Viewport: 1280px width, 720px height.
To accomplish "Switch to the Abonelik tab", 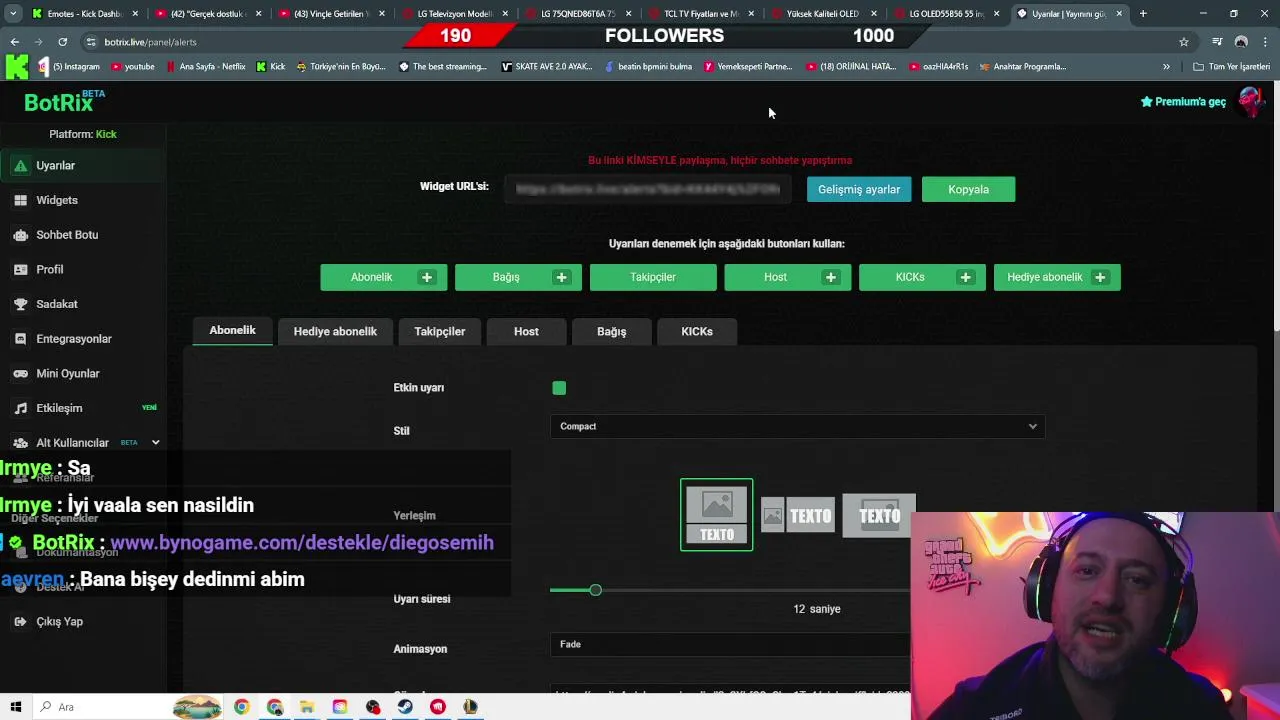I will pos(232,331).
